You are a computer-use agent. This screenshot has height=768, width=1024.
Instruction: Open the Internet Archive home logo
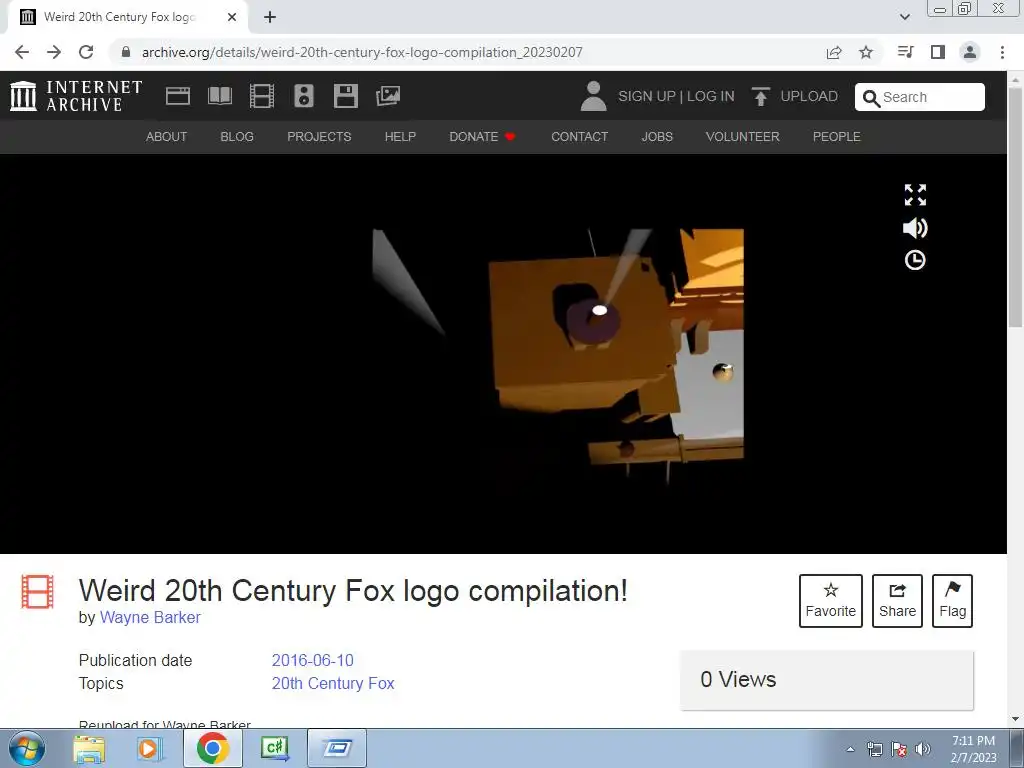(x=76, y=96)
